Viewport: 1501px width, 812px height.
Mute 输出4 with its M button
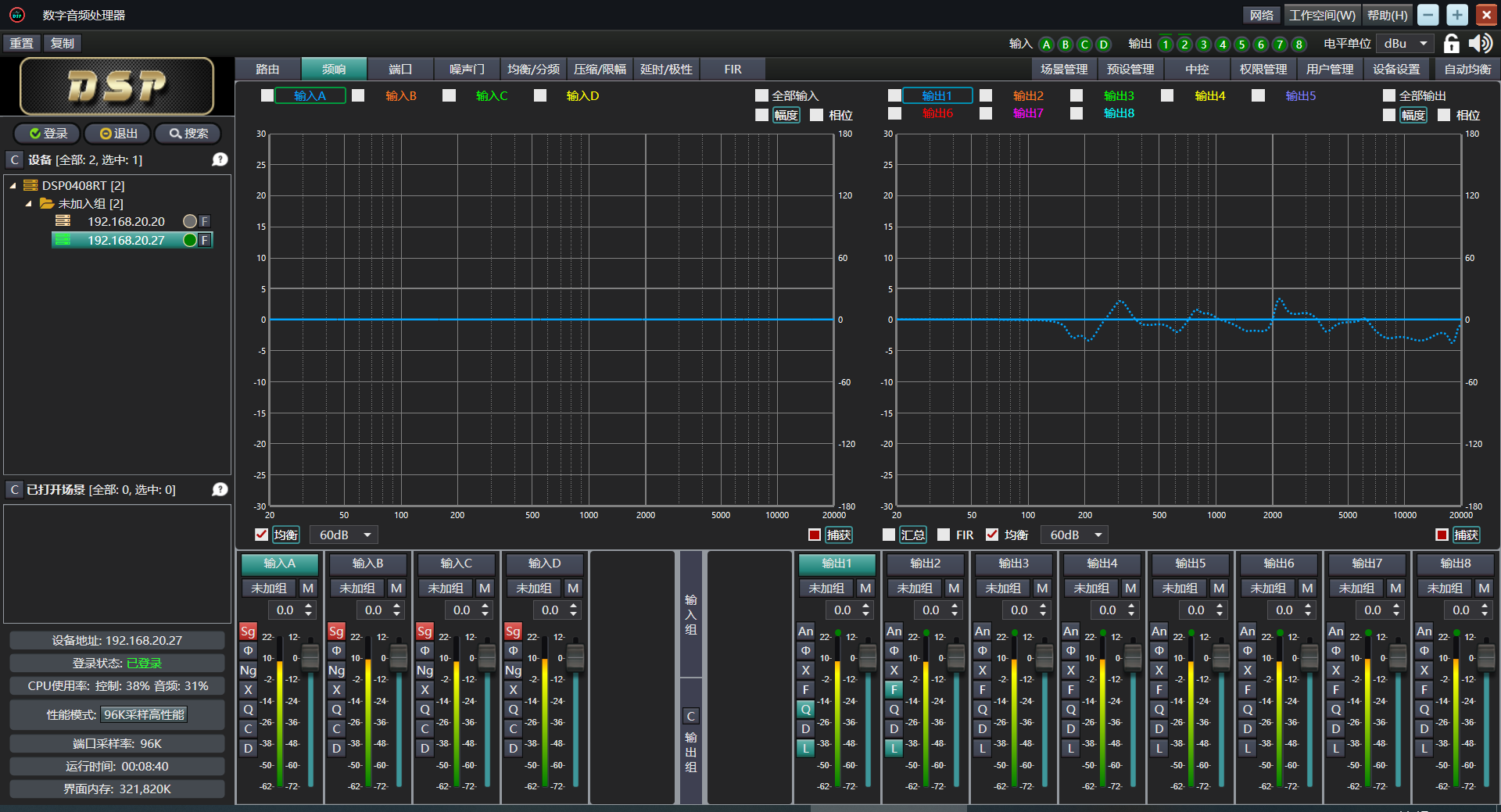pos(1130,588)
